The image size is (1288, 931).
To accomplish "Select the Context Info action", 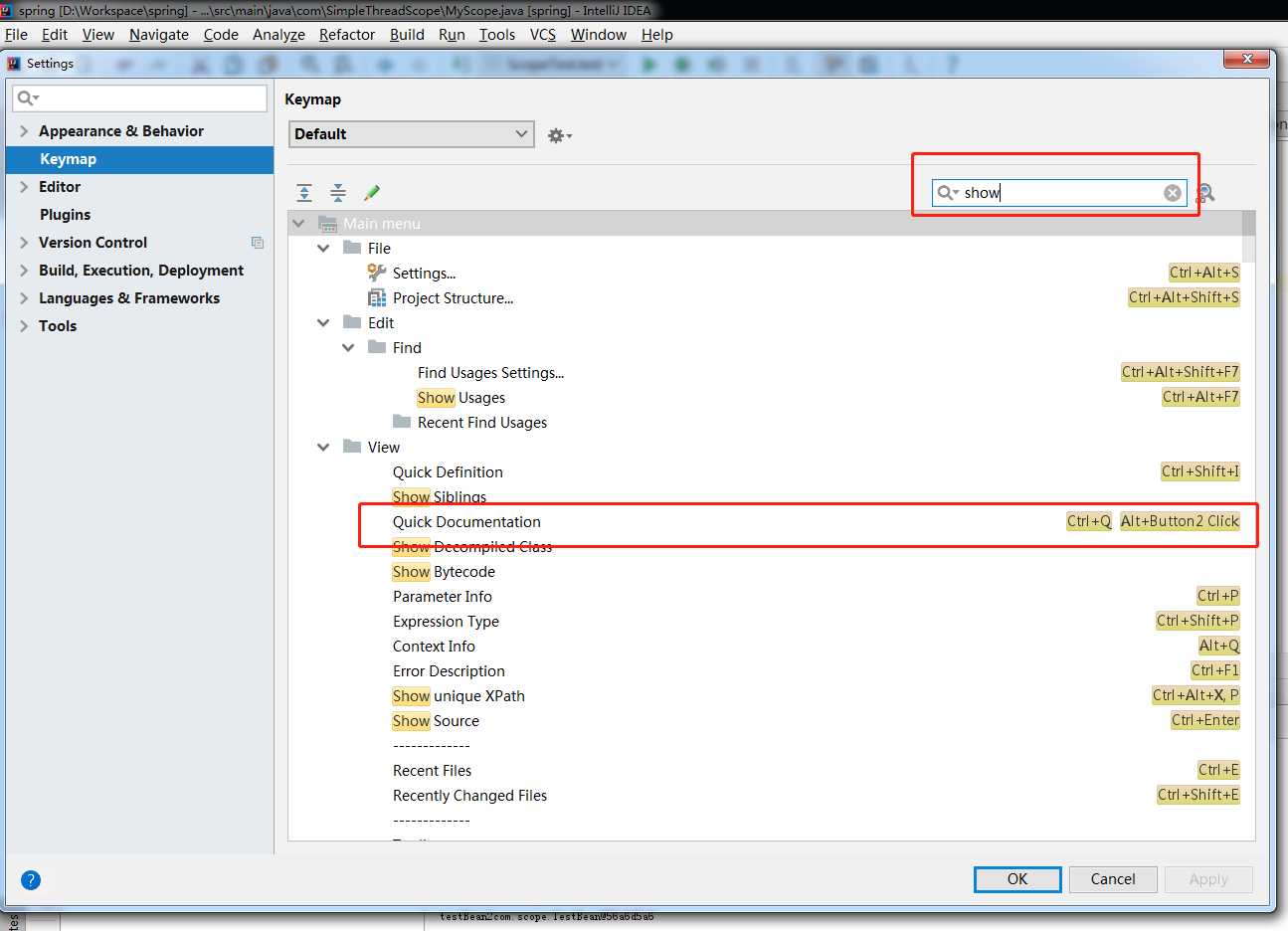I will click(434, 647).
